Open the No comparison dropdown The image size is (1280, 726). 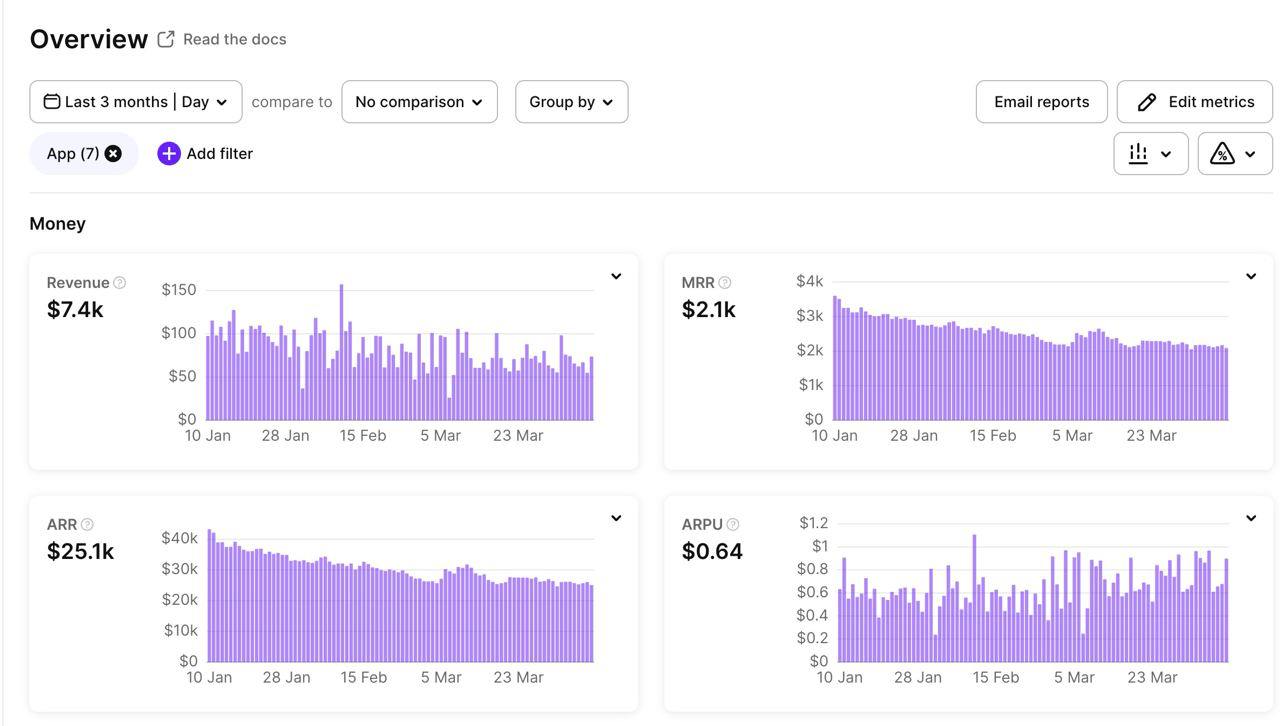tap(419, 102)
